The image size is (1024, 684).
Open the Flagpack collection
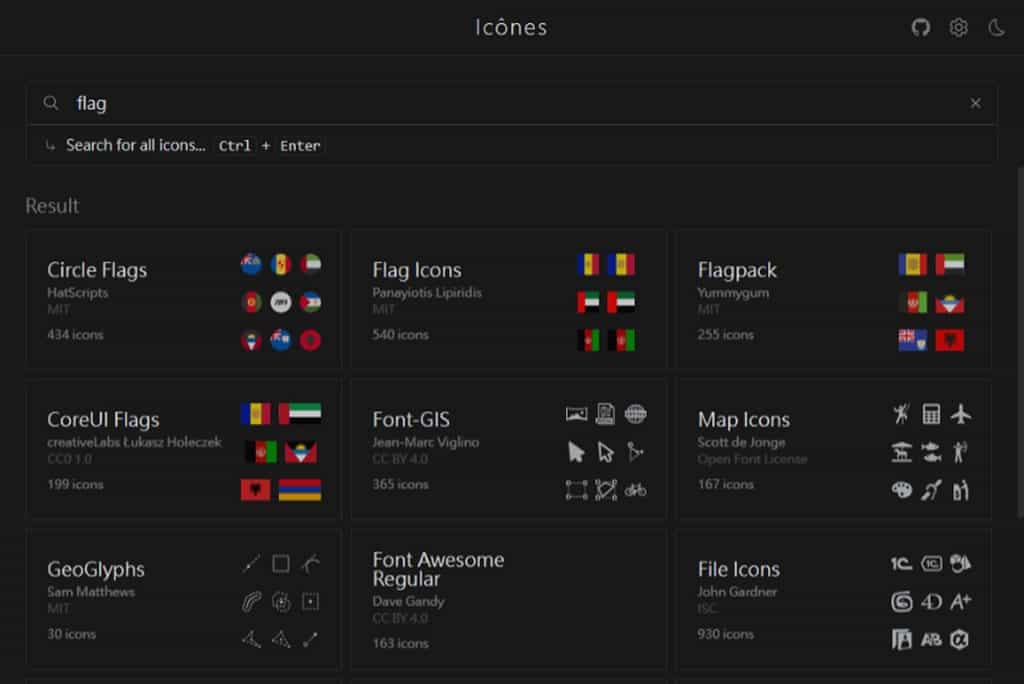pos(833,299)
